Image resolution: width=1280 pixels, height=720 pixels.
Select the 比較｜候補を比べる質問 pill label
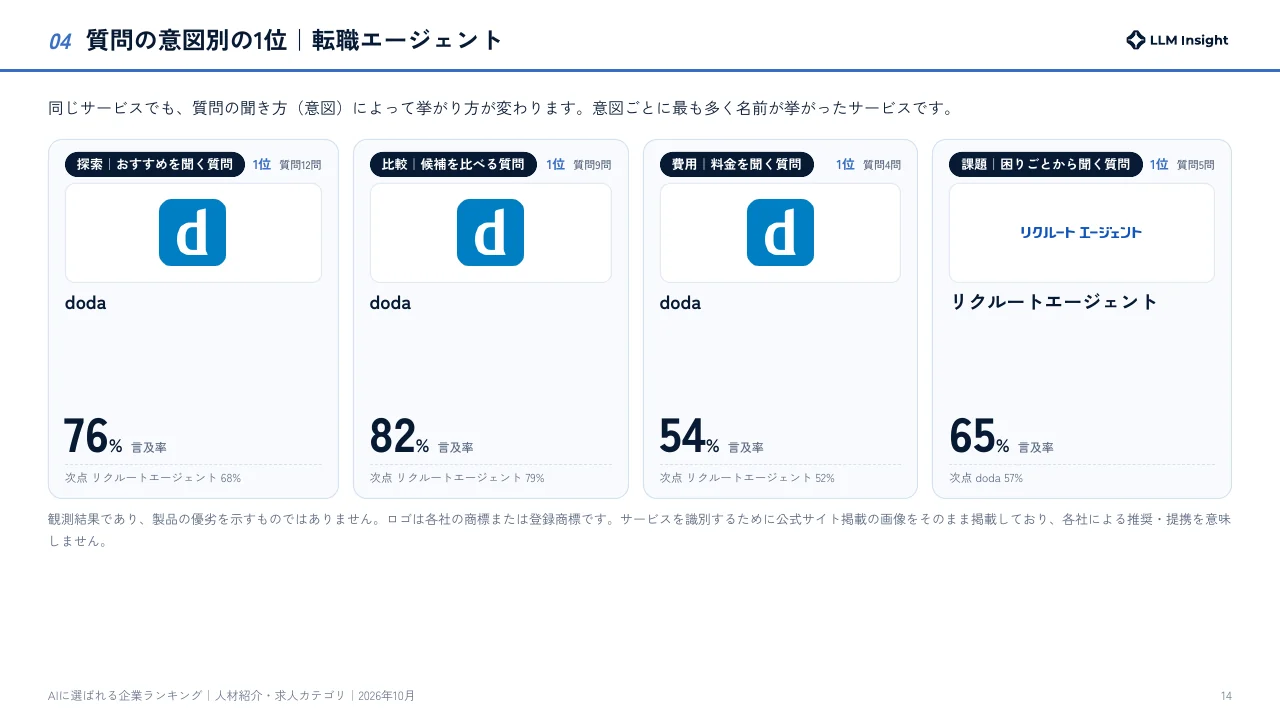(x=453, y=164)
